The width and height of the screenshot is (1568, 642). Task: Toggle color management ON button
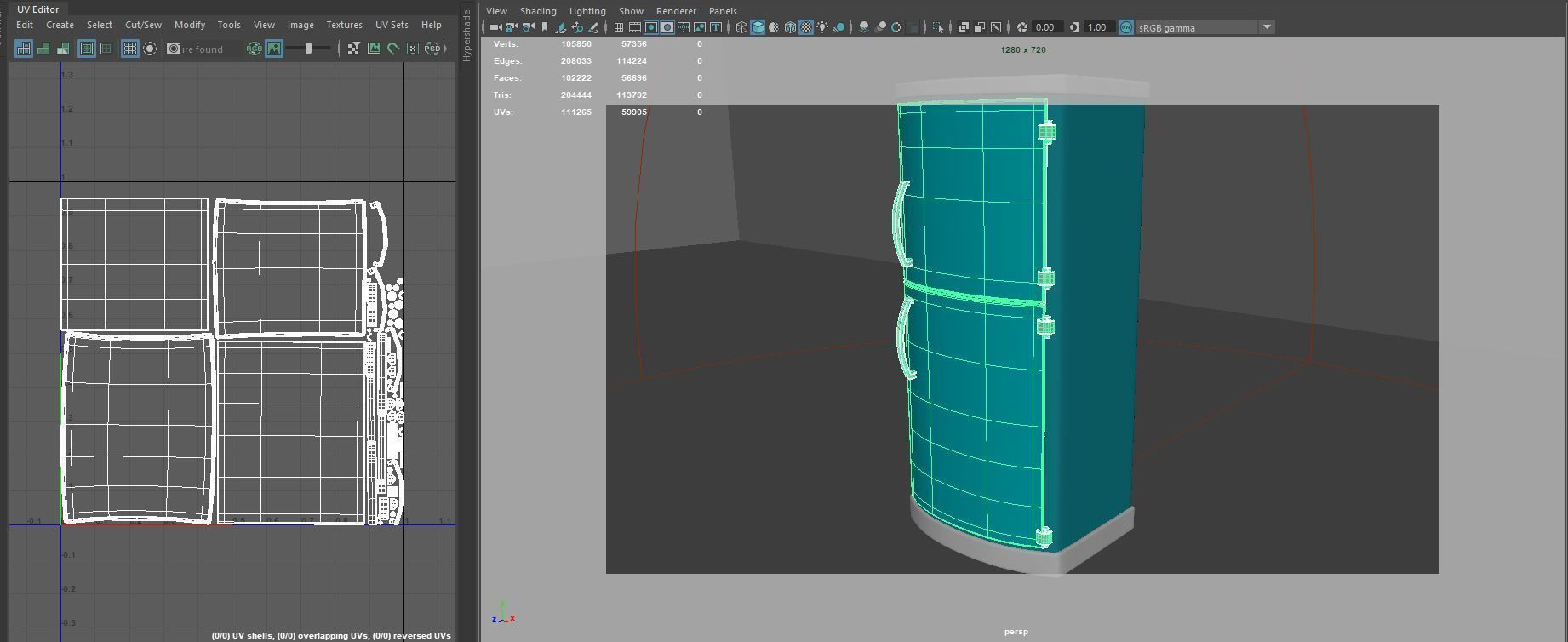(1126, 27)
